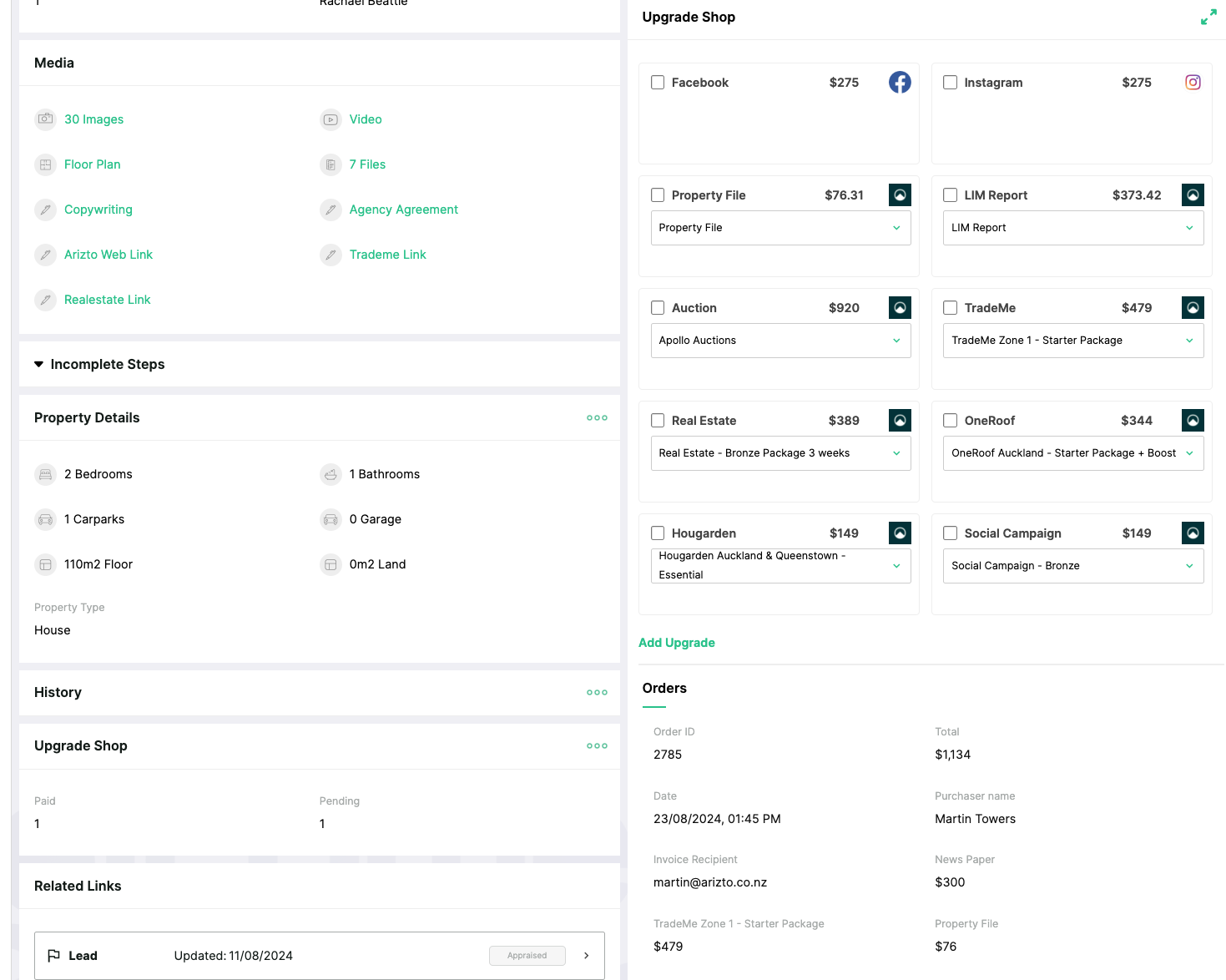The height and width of the screenshot is (980, 1226).
Task: Enable the Real Estate upgrade checkbox
Action: point(658,420)
